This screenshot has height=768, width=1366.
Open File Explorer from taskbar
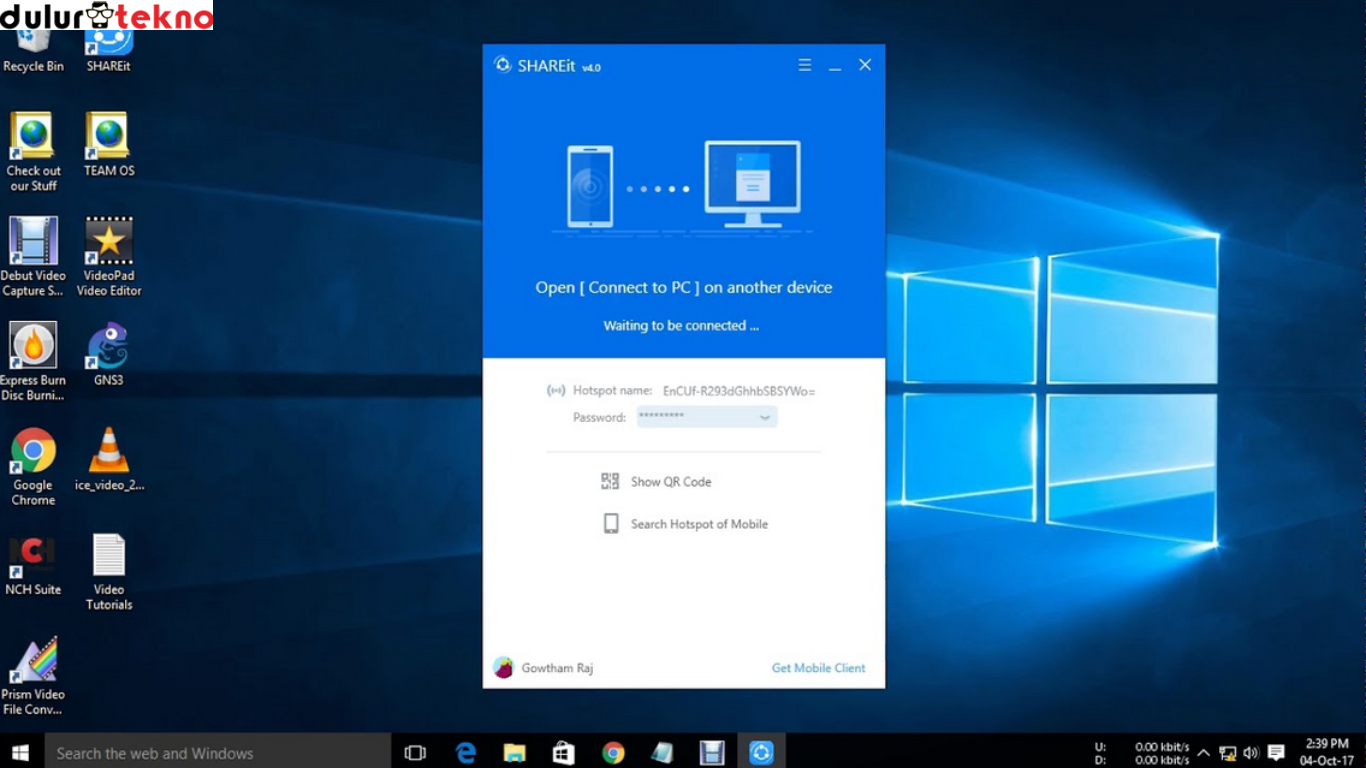pos(514,753)
